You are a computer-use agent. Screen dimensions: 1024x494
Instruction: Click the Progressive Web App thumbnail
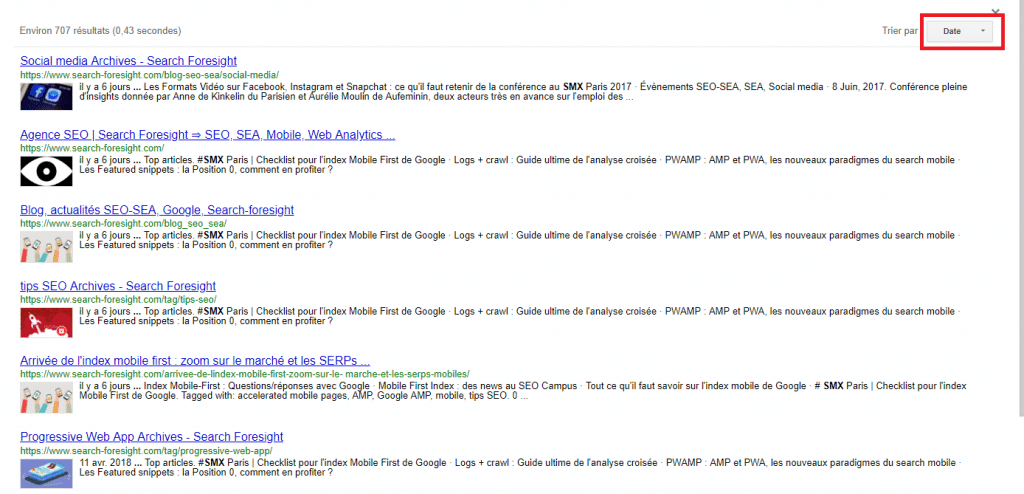(x=46, y=472)
